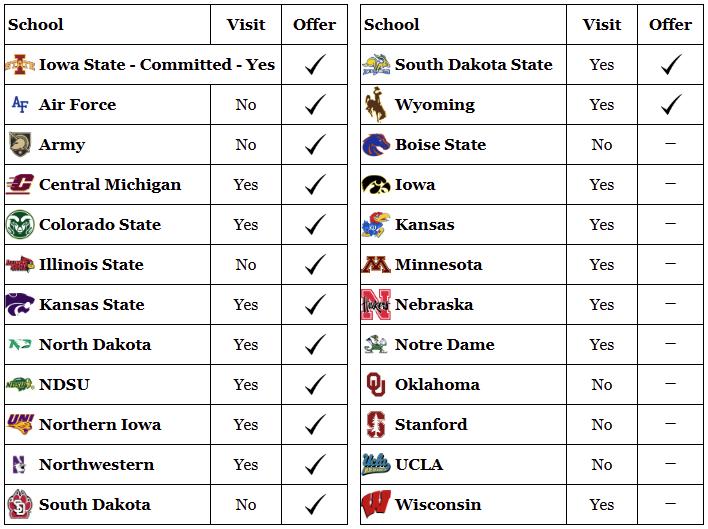Click the Wisconsin W logo
This screenshot has width=708, height=529.
(x=376, y=504)
